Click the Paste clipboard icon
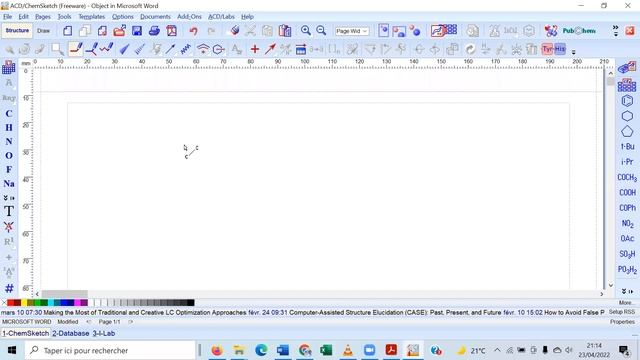640x360 pixels. (285, 31)
